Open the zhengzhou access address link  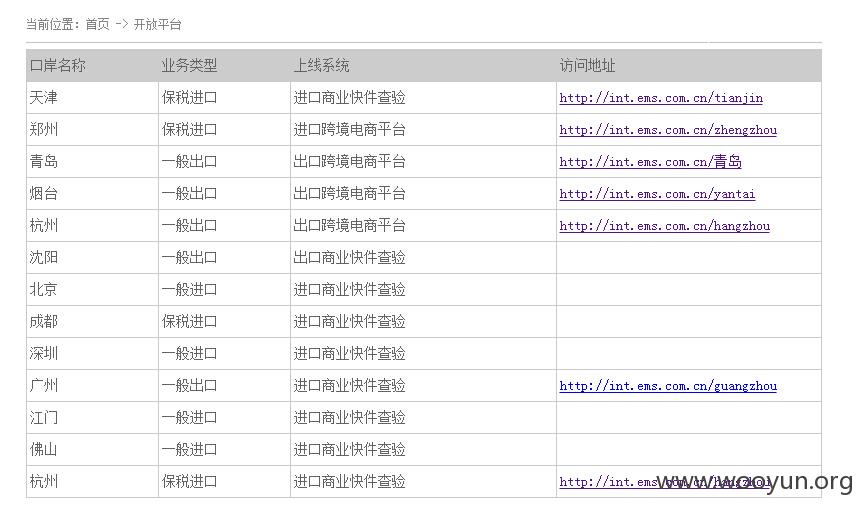pos(668,130)
